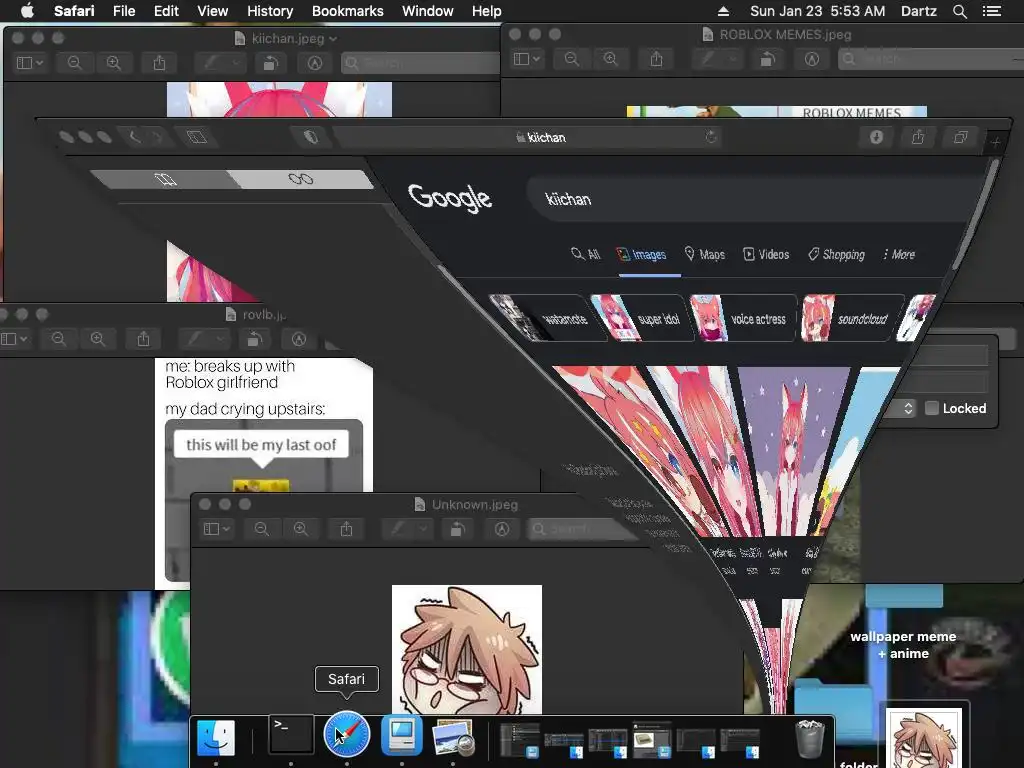This screenshot has width=1024, height=768.
Task: Expand kiichan.jpeg title dropdown chevron
Action: pyautogui.click(x=333, y=39)
